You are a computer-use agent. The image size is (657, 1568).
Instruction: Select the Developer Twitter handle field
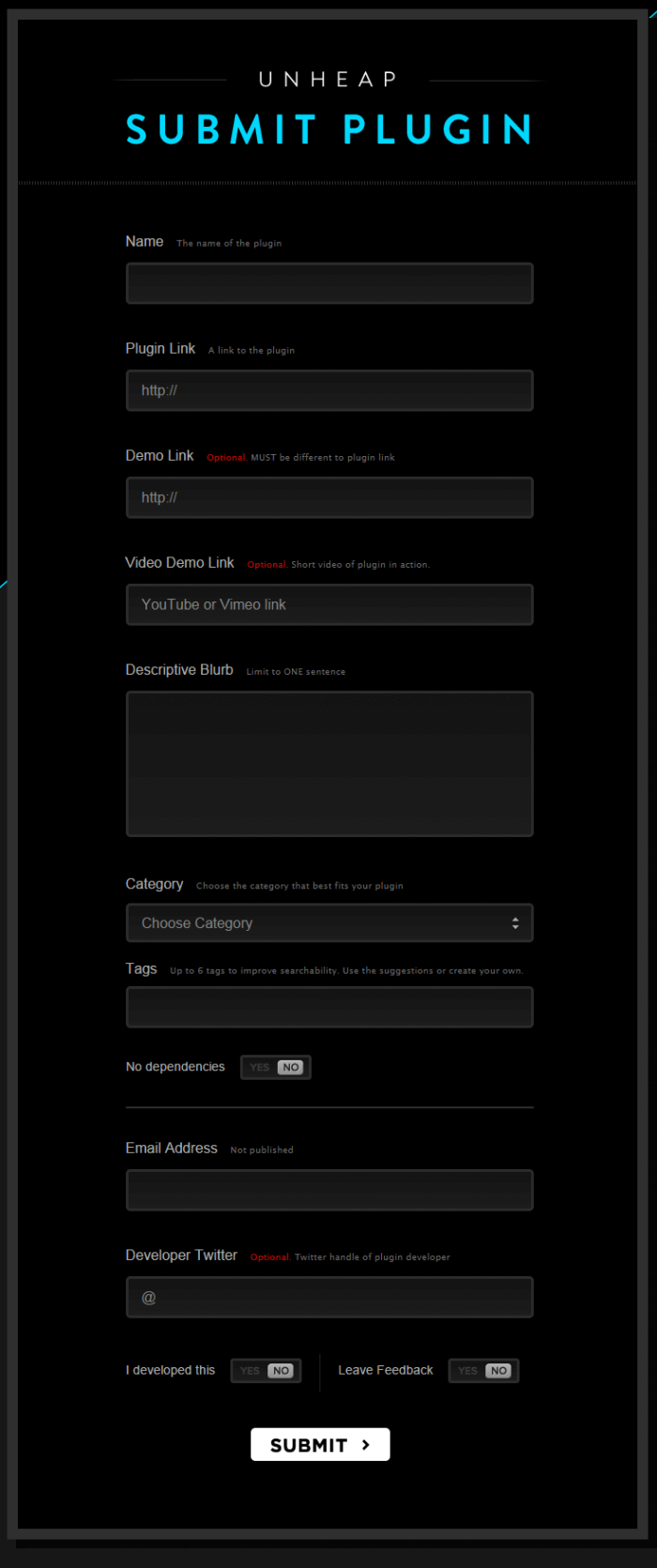(x=329, y=1298)
